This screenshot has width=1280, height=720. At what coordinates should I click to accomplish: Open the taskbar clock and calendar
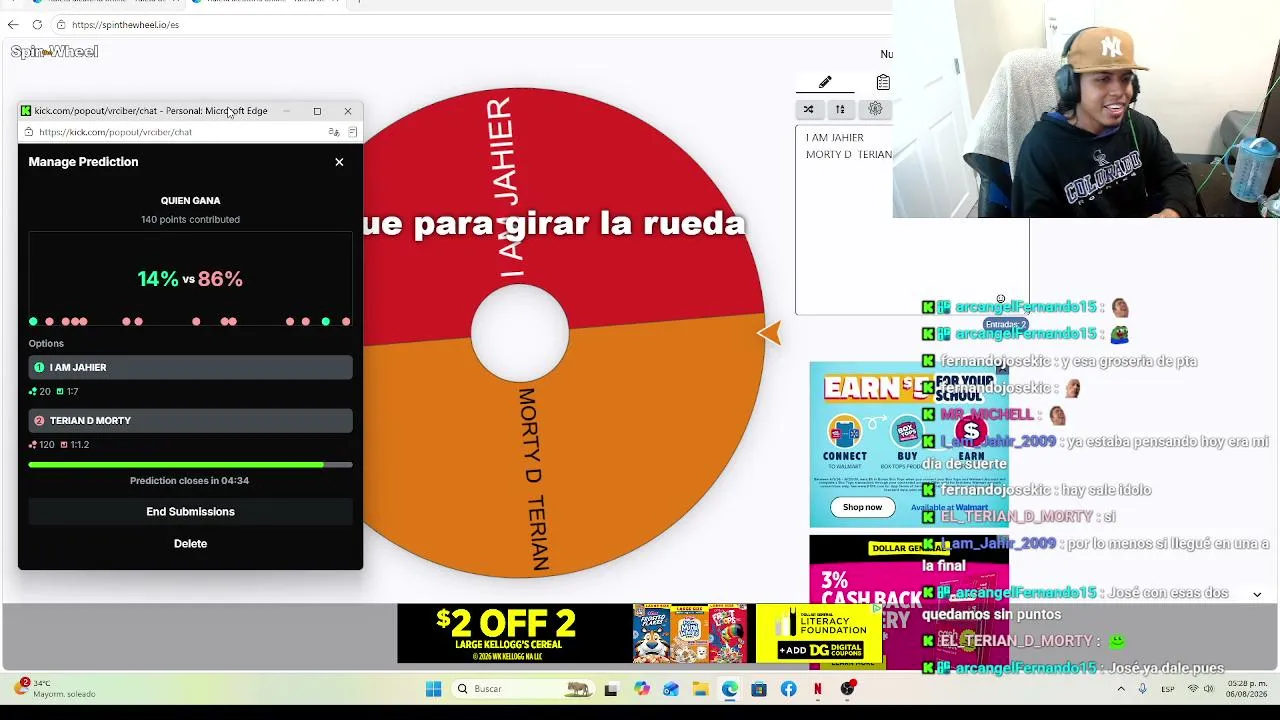coord(1248,689)
